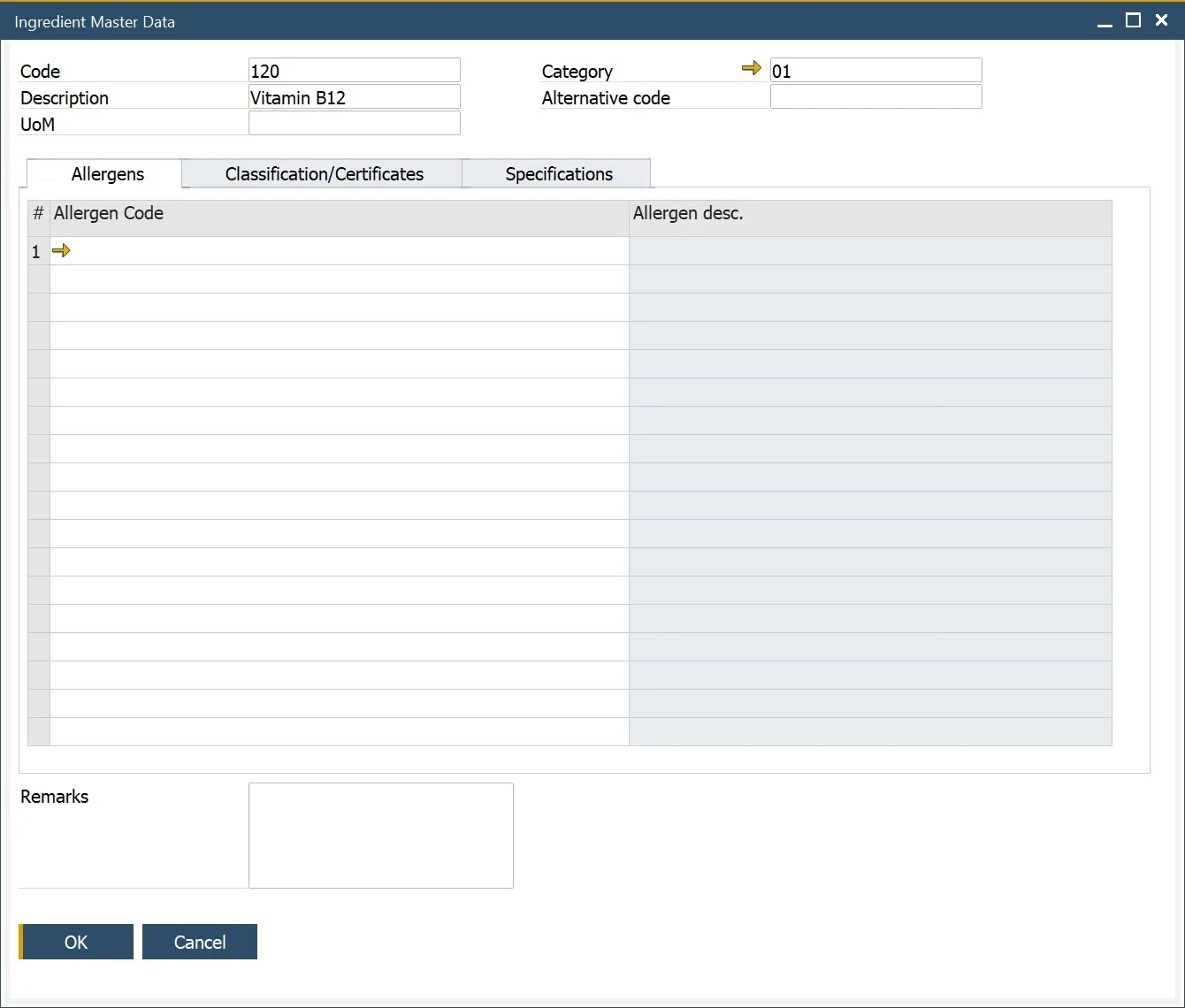This screenshot has height=1008, width=1185.
Task: Select the Allergen desc. column header
Action: pos(869,214)
